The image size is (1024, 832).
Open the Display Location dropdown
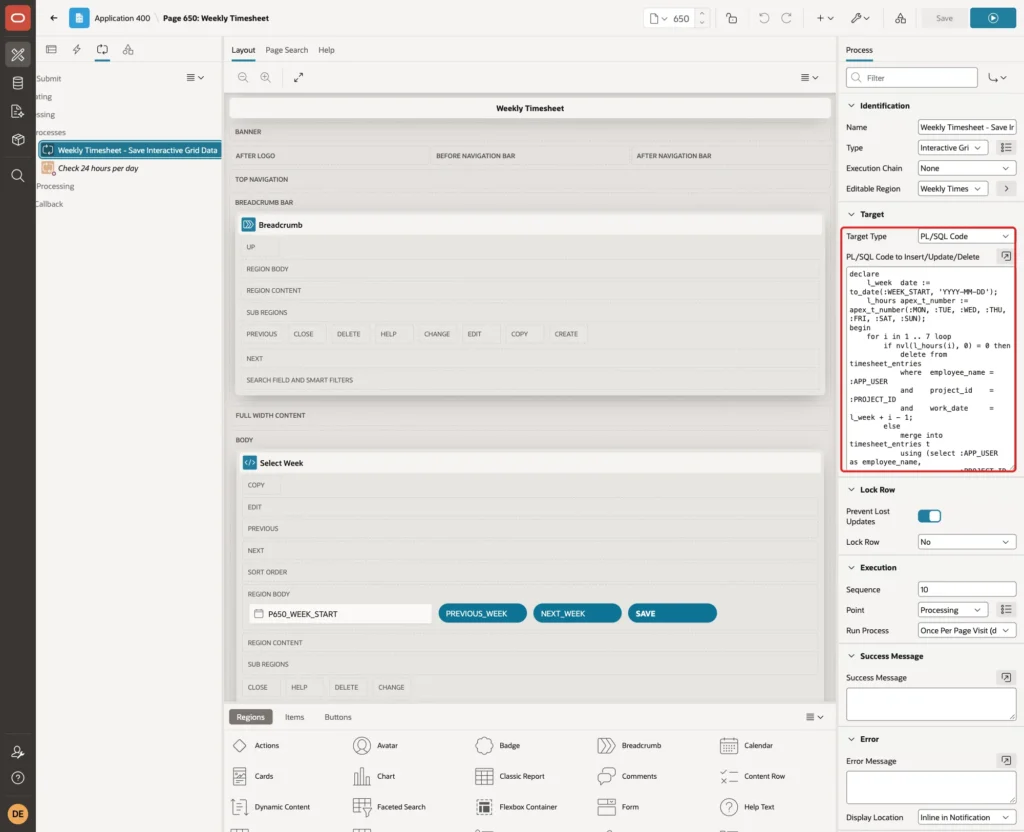(967, 818)
